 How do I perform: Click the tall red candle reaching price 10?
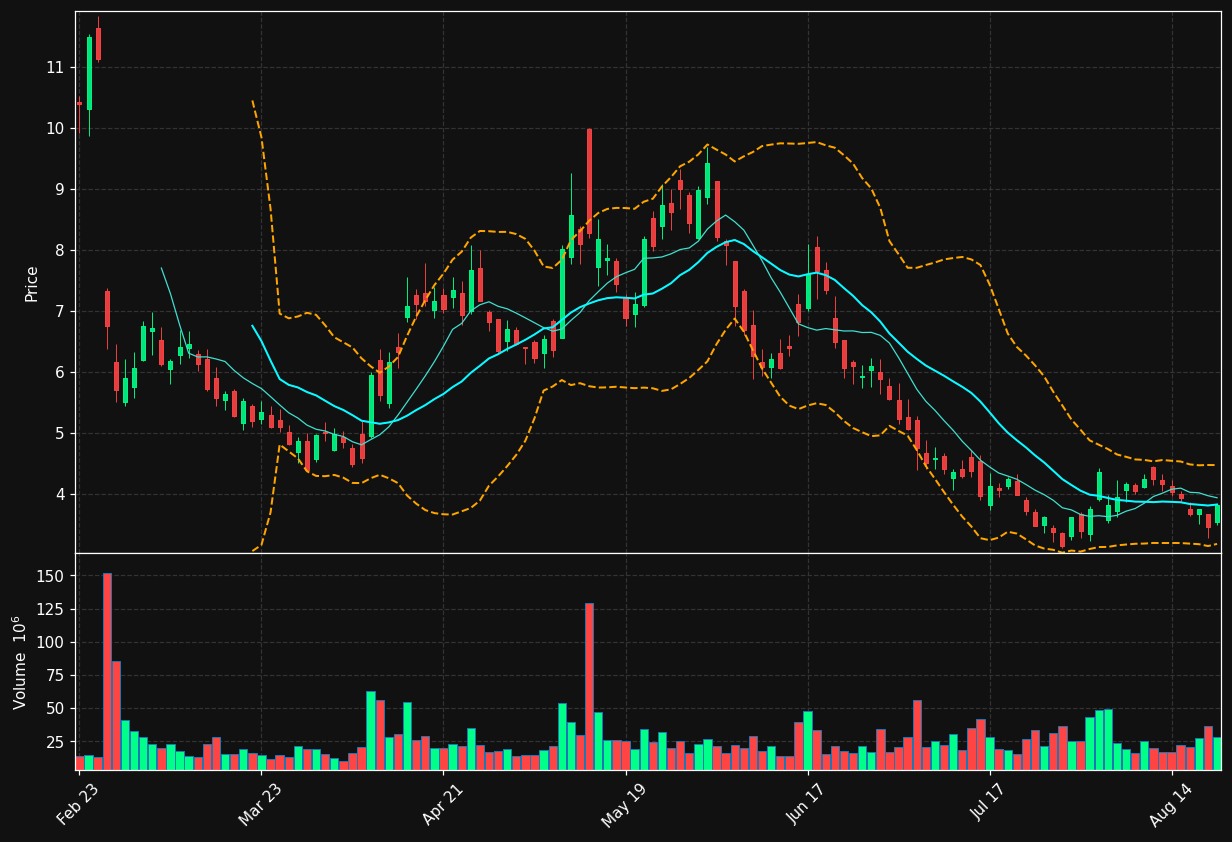click(x=589, y=182)
